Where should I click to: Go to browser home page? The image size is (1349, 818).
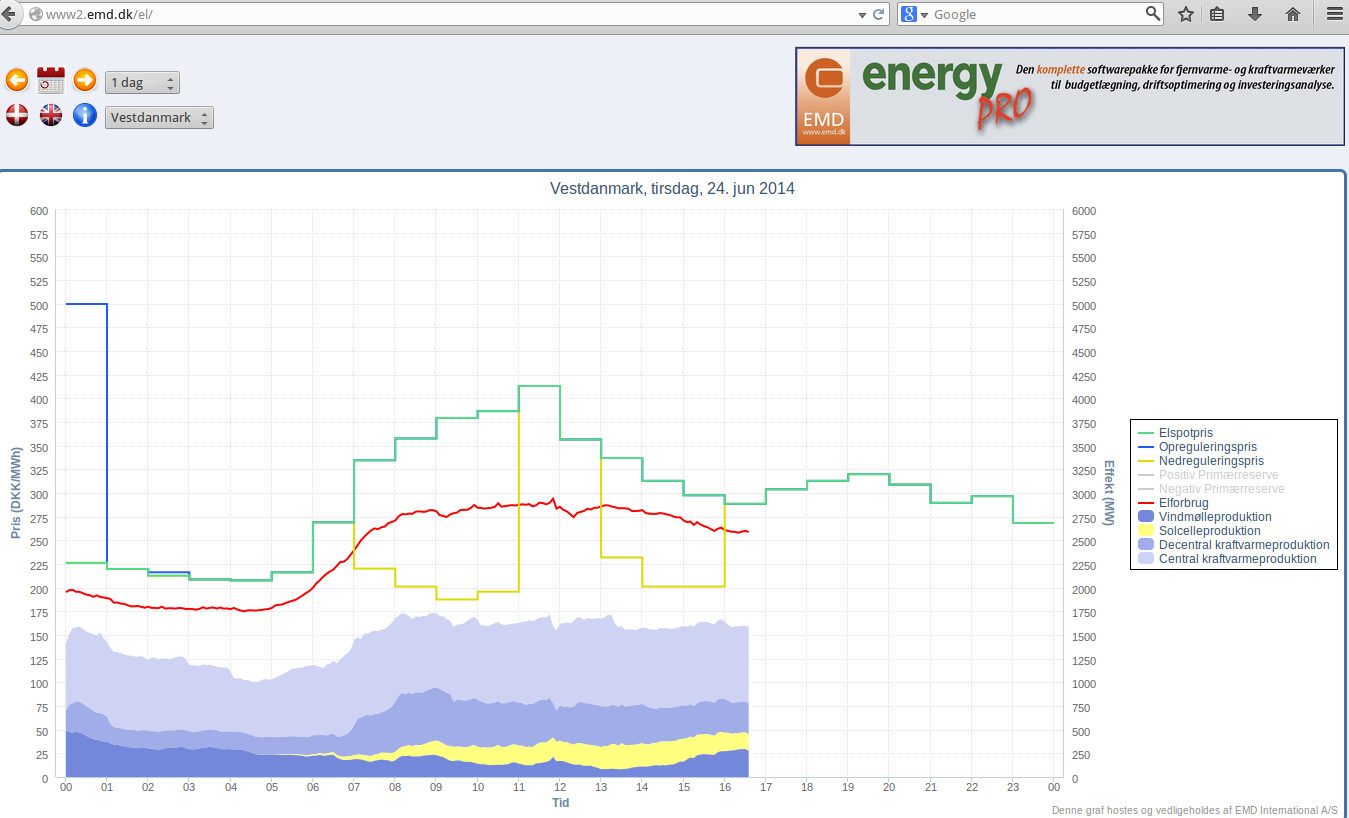[1292, 14]
